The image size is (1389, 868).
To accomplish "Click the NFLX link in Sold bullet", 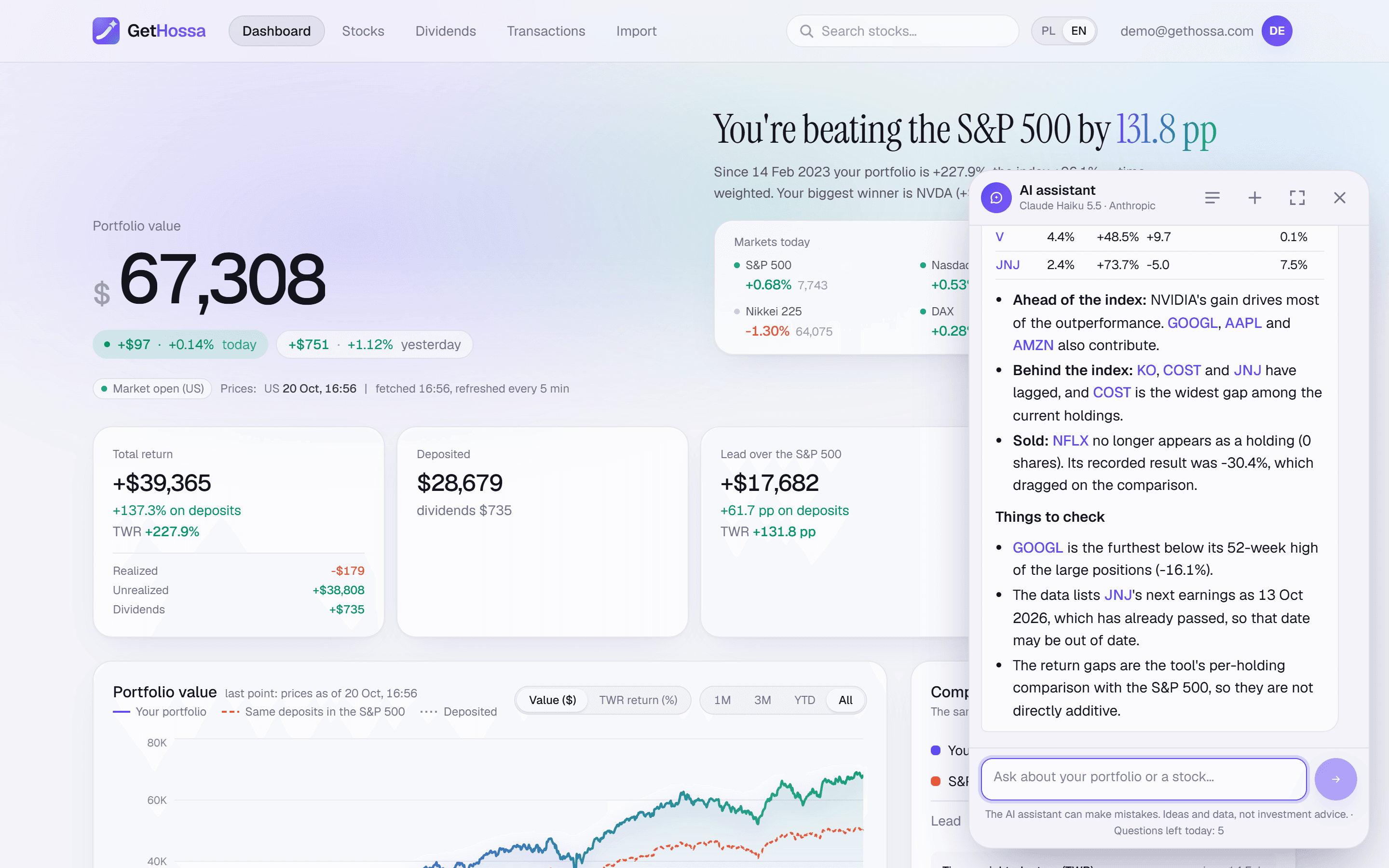I will 1071,440.
